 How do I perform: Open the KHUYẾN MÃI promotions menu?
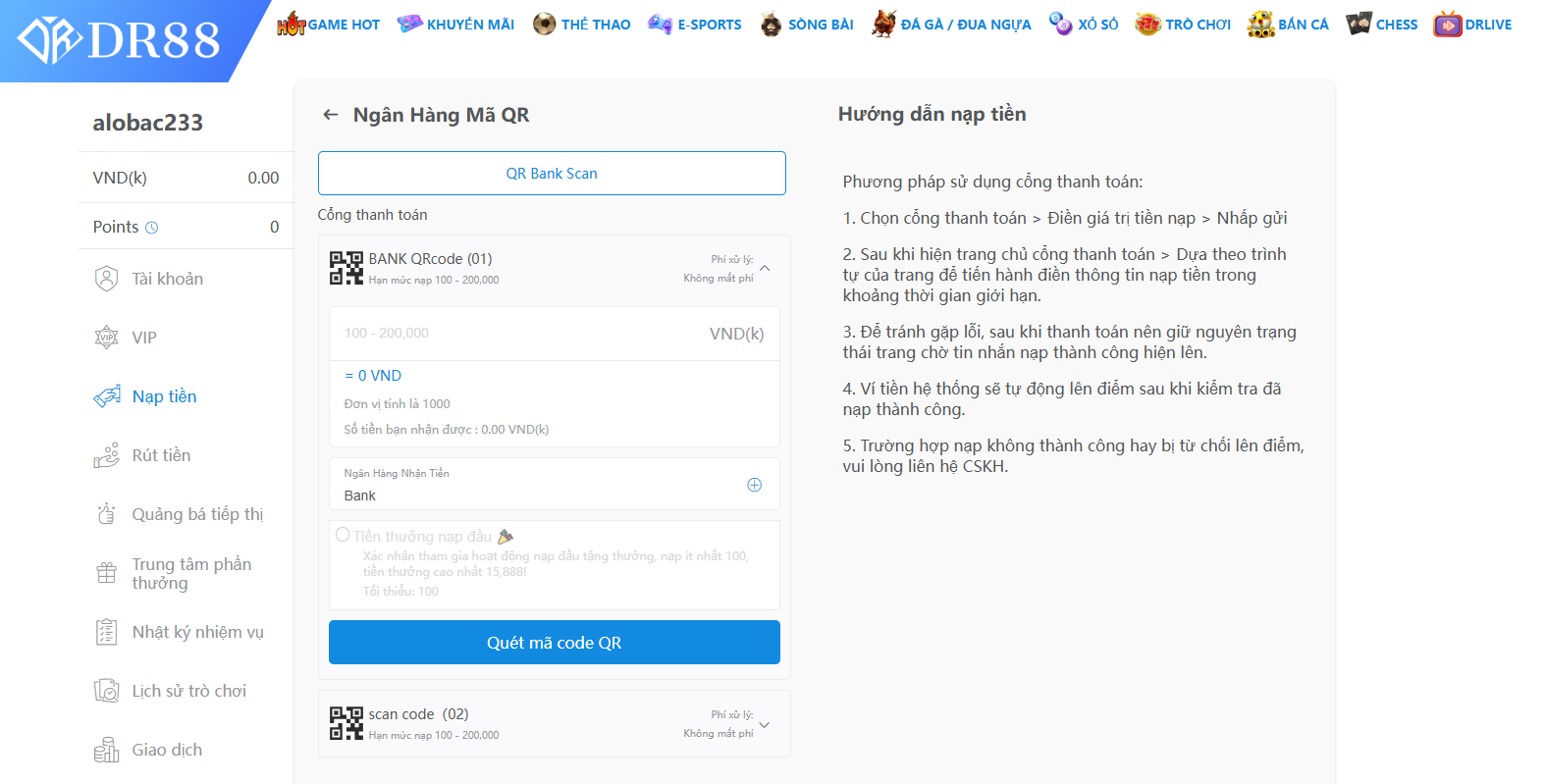[x=456, y=25]
